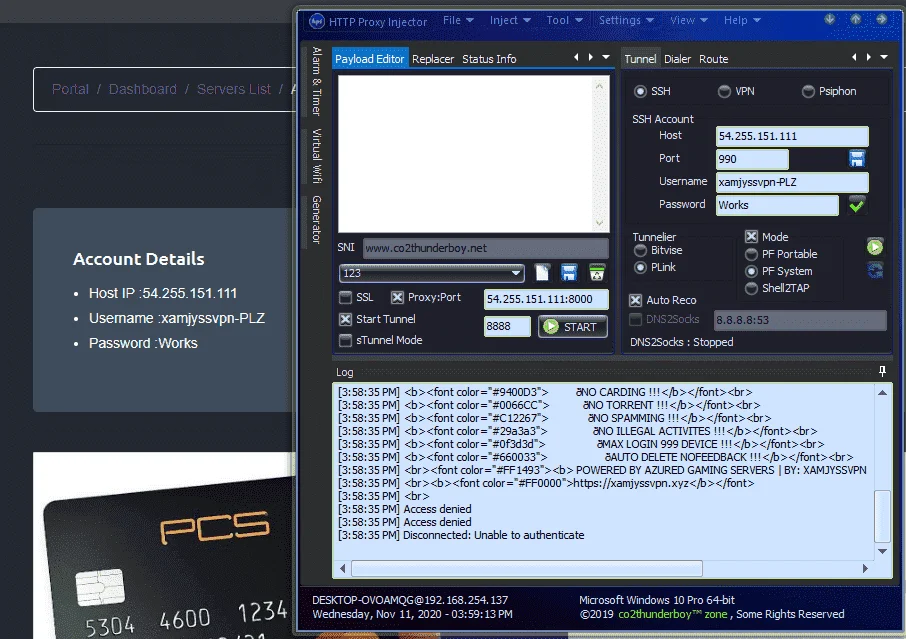Screen dimensions: 906x639
Task: Enable the sTunnel Mode checkbox
Action: [x=346, y=340]
